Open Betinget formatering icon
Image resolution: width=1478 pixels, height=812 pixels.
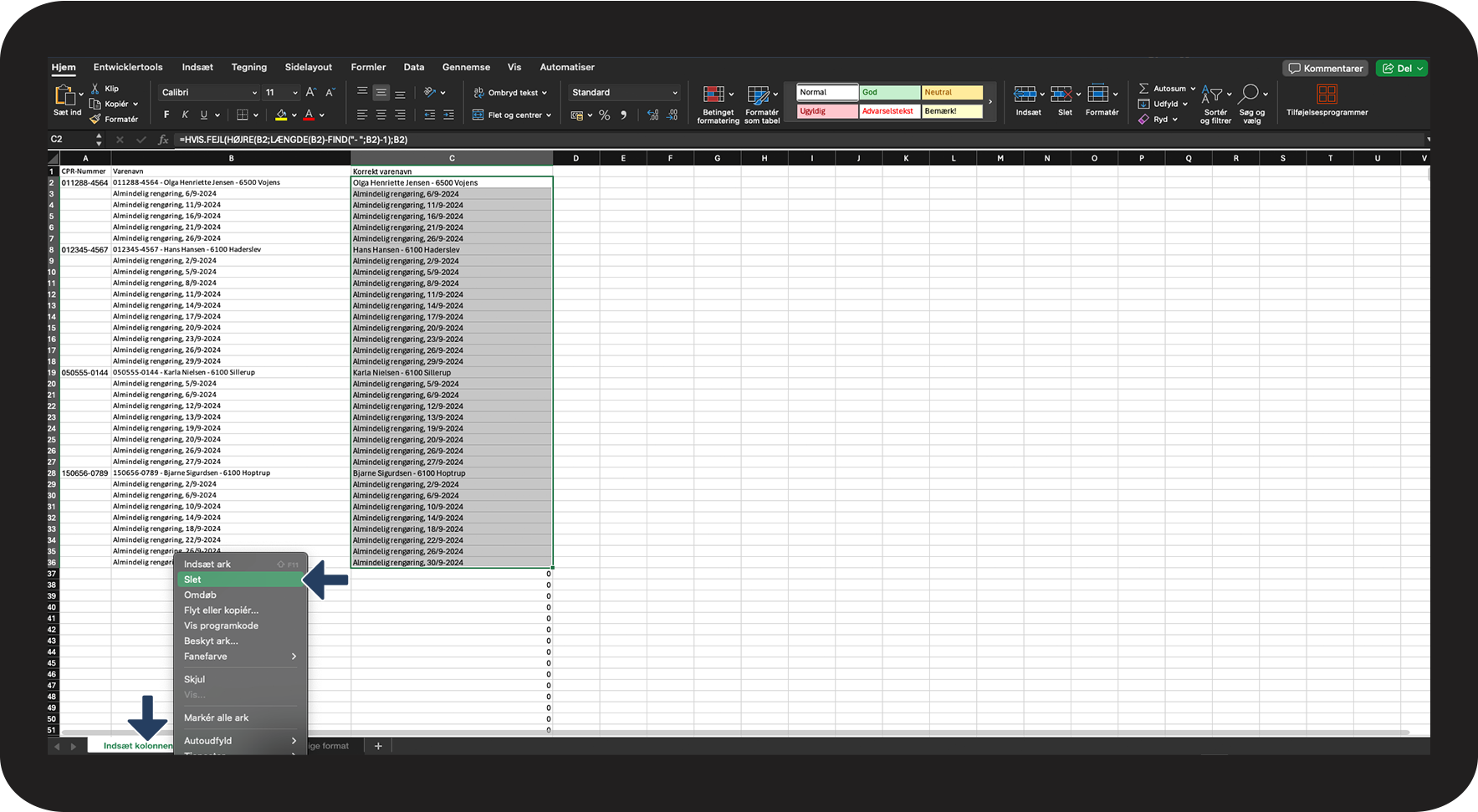click(713, 94)
